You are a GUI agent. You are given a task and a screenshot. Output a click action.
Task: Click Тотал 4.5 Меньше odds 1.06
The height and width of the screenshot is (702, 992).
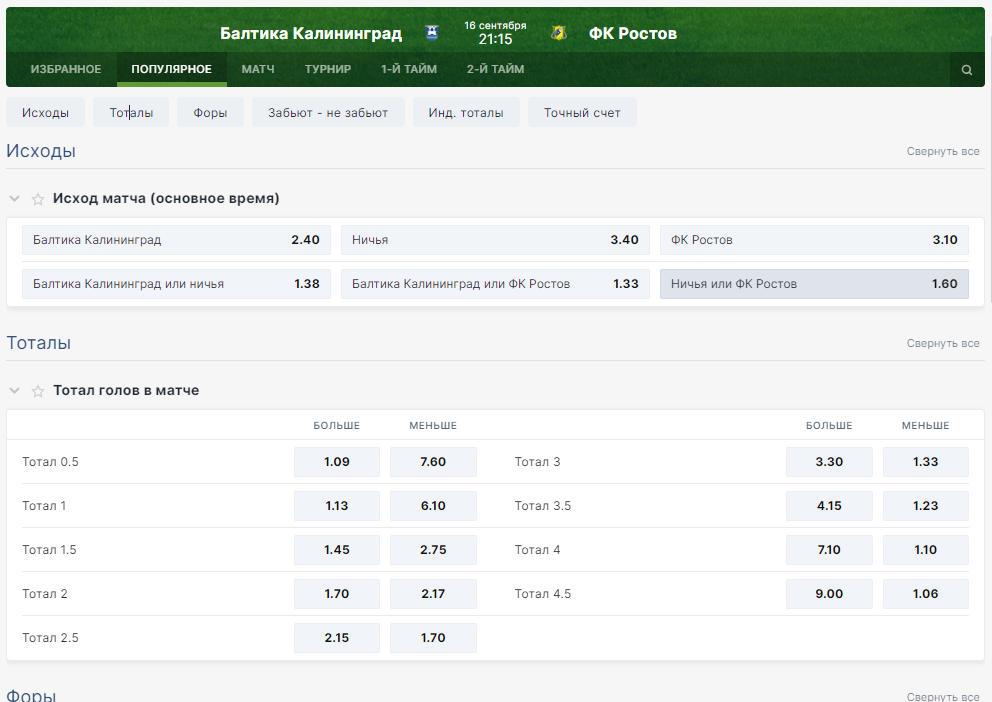coord(926,594)
